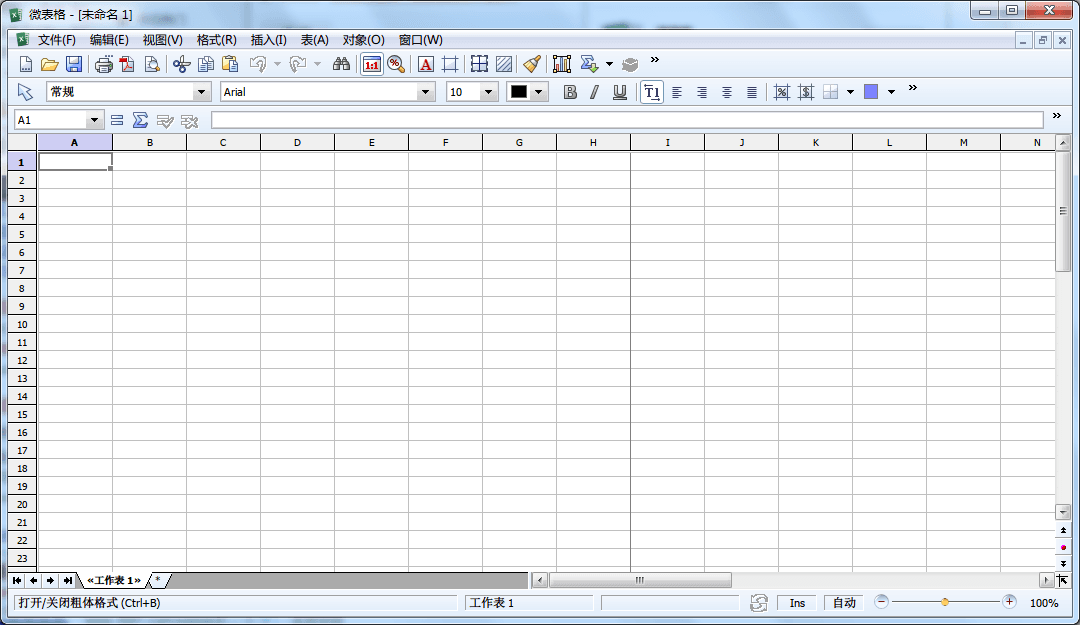The width and height of the screenshot is (1080, 625).
Task: Click the sort sigma-with-arrow icon
Action: (x=589, y=65)
